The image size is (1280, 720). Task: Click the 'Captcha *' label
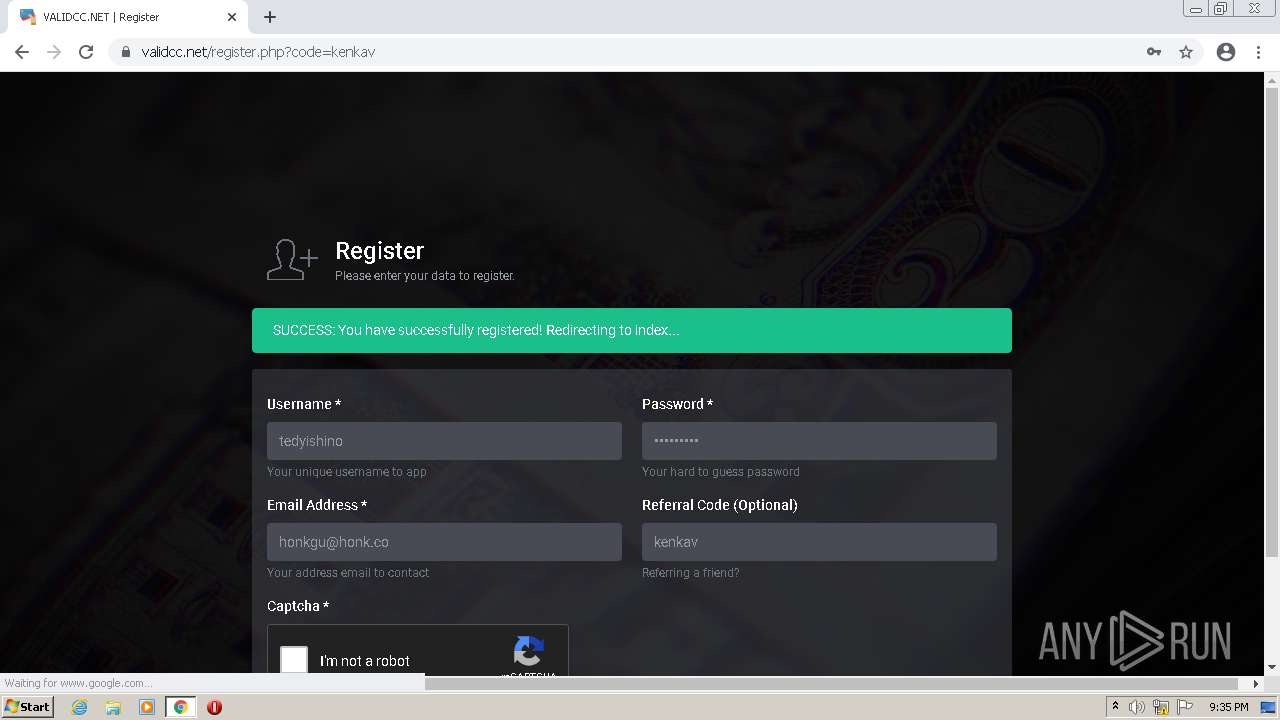point(298,606)
